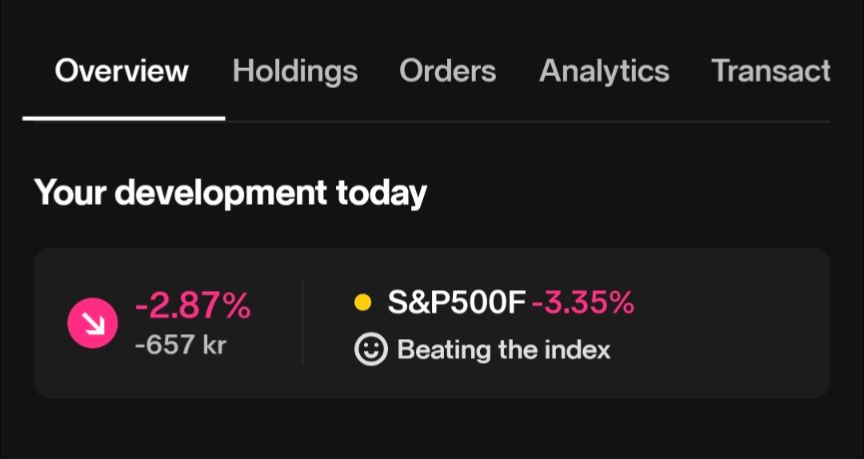Select the Analytics tab
Viewport: 864px width, 459px height.
604,72
